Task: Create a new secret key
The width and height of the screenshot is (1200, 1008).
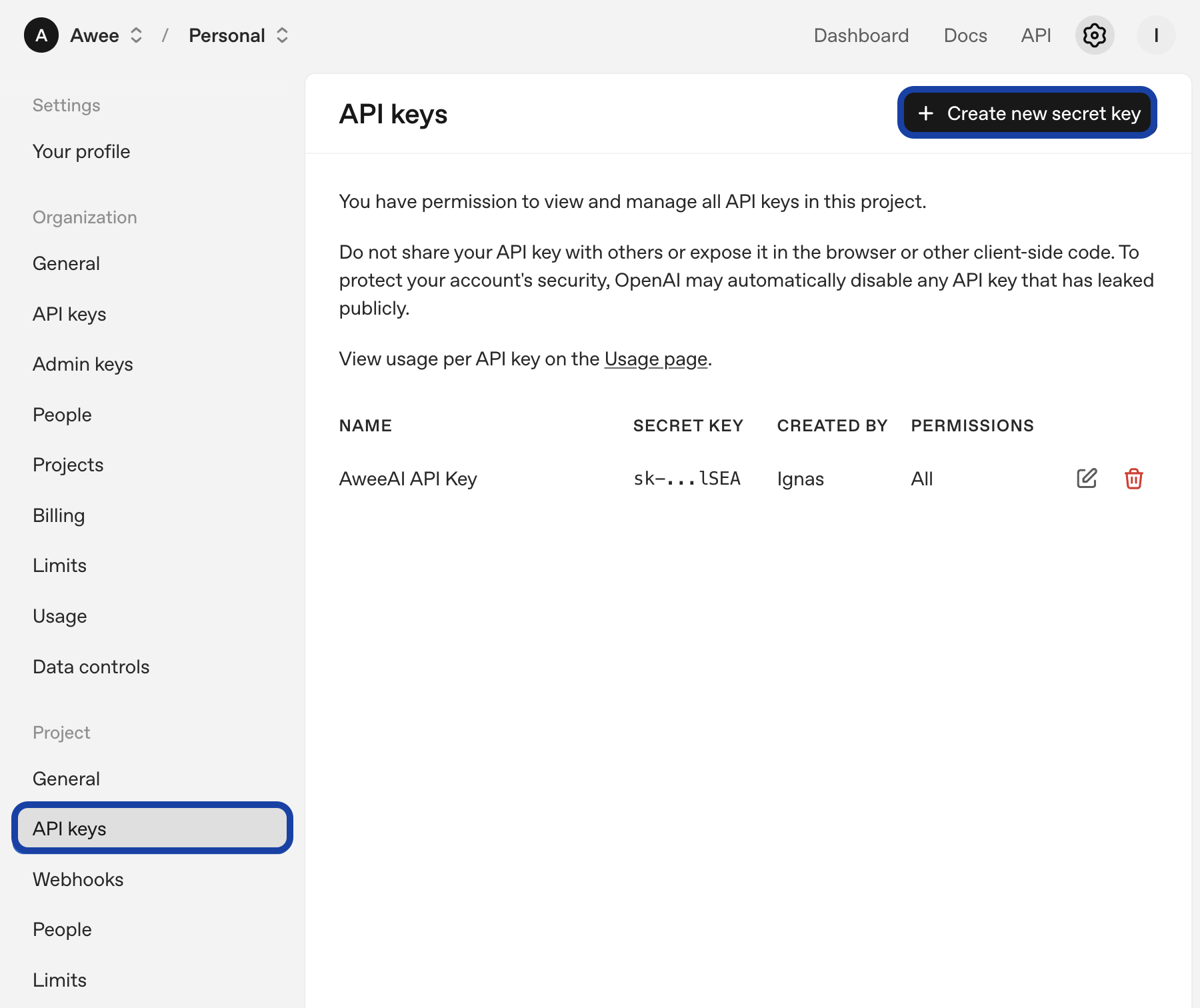Action: 1027,113
